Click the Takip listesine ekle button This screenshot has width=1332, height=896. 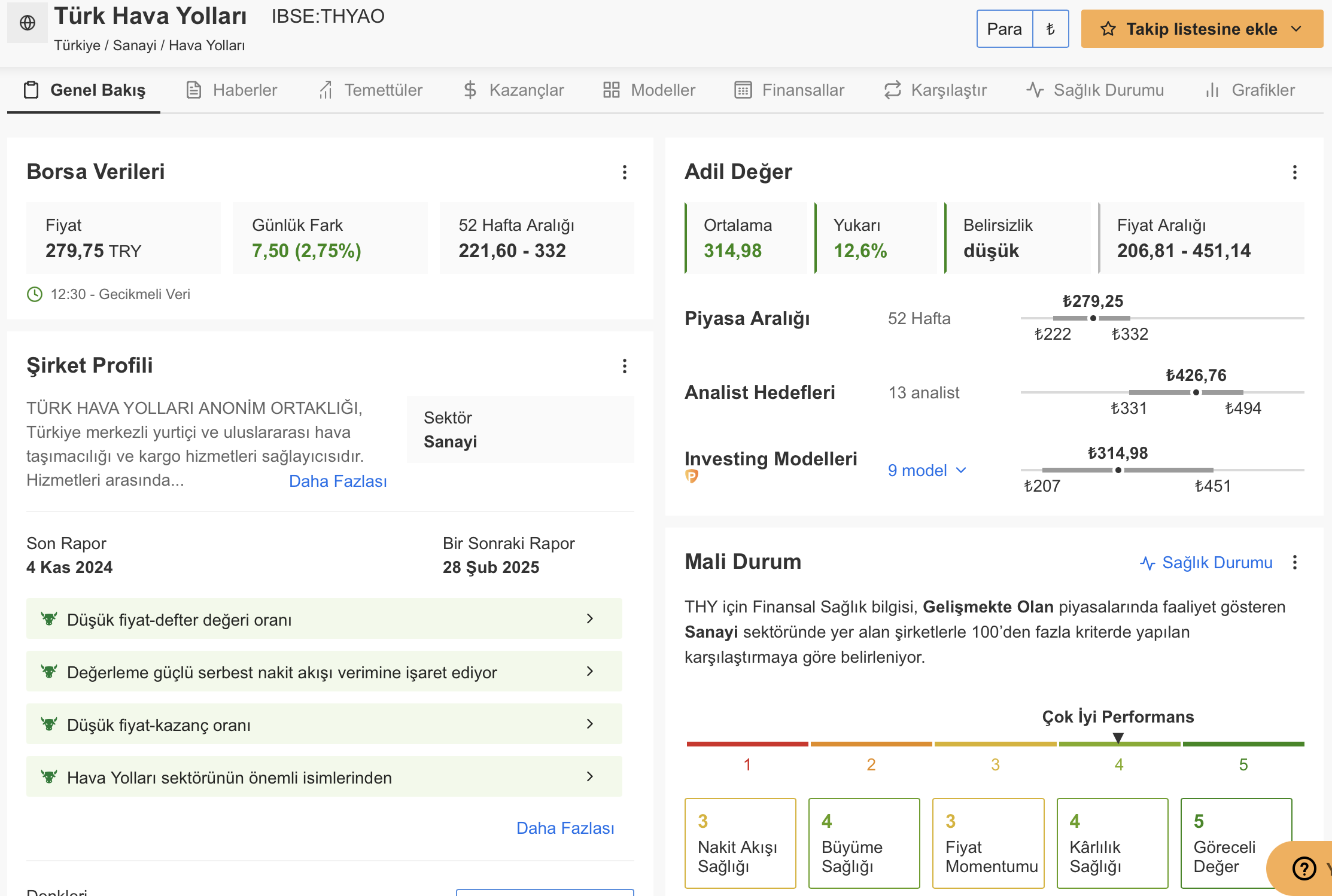[x=1202, y=29]
